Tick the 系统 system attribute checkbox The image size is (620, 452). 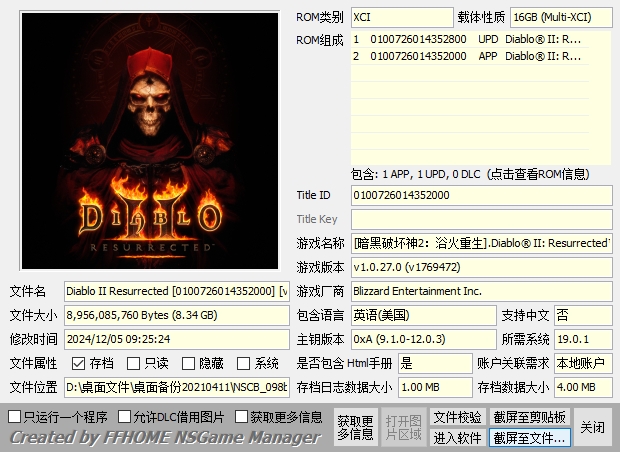[244, 363]
